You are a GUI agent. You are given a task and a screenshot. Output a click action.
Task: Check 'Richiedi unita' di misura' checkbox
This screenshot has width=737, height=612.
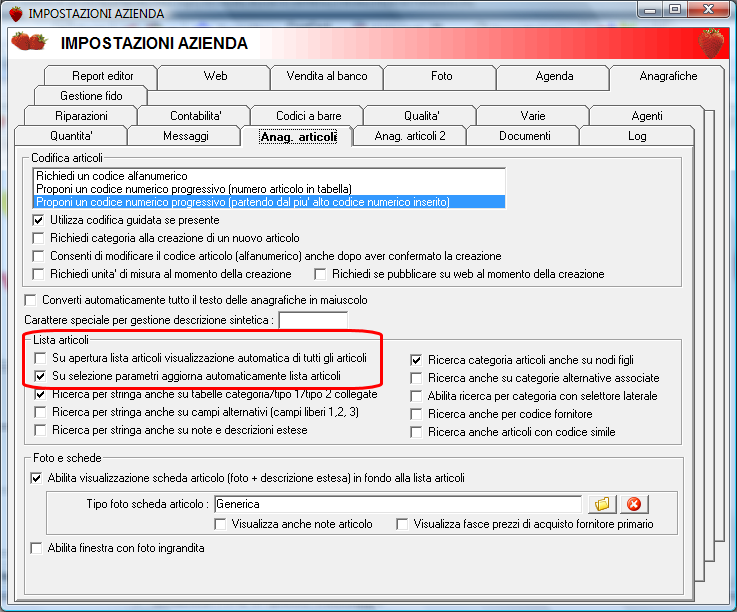point(39,274)
